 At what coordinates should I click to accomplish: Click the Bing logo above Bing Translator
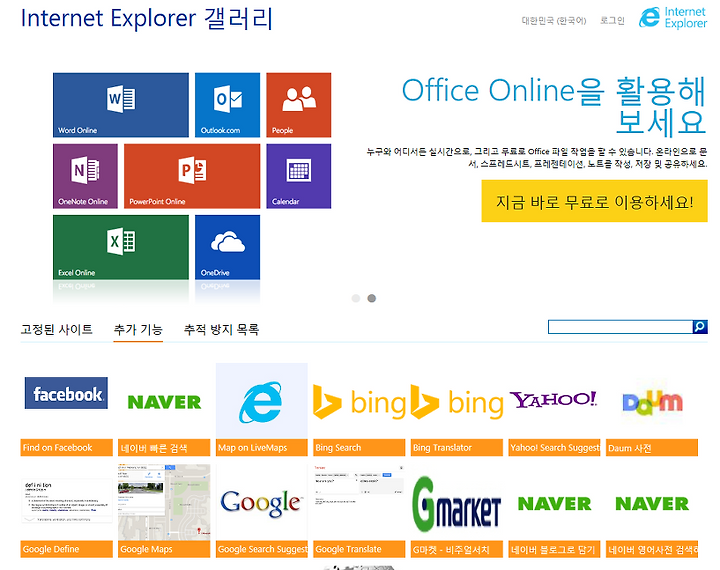457,402
